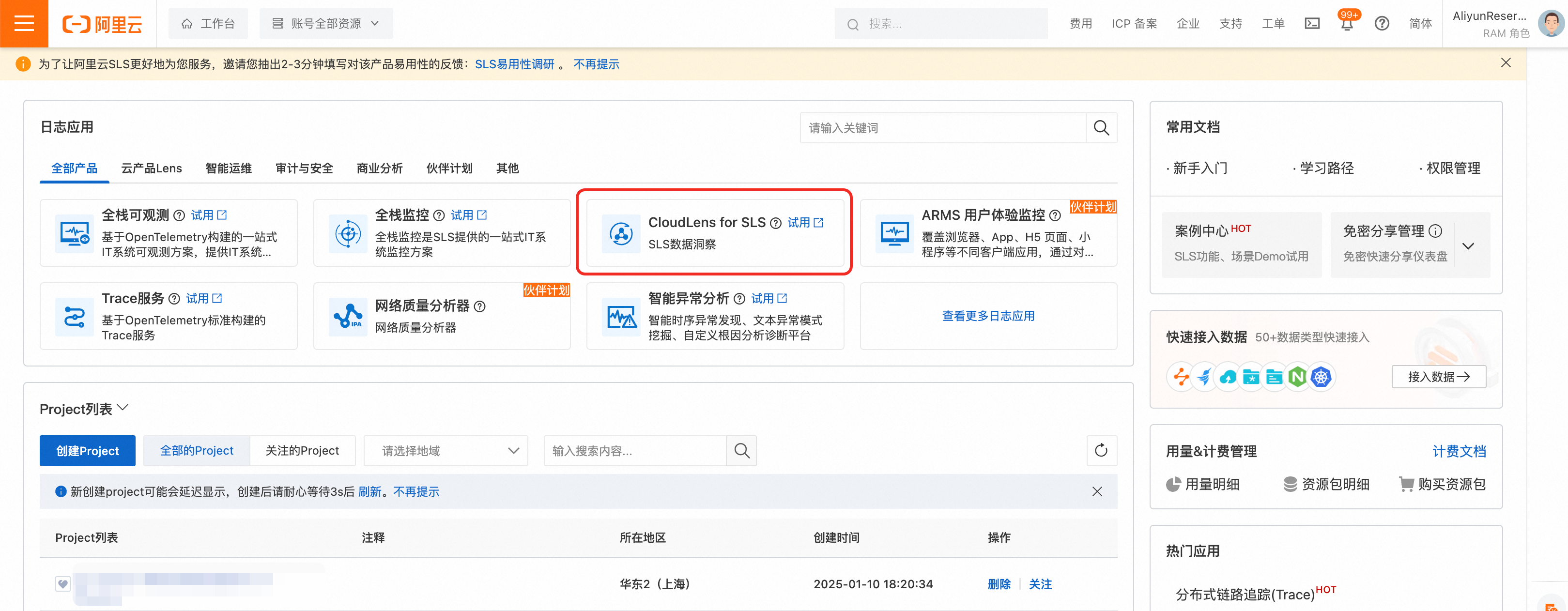Click the Alibaba Cloud logo

(x=102, y=24)
